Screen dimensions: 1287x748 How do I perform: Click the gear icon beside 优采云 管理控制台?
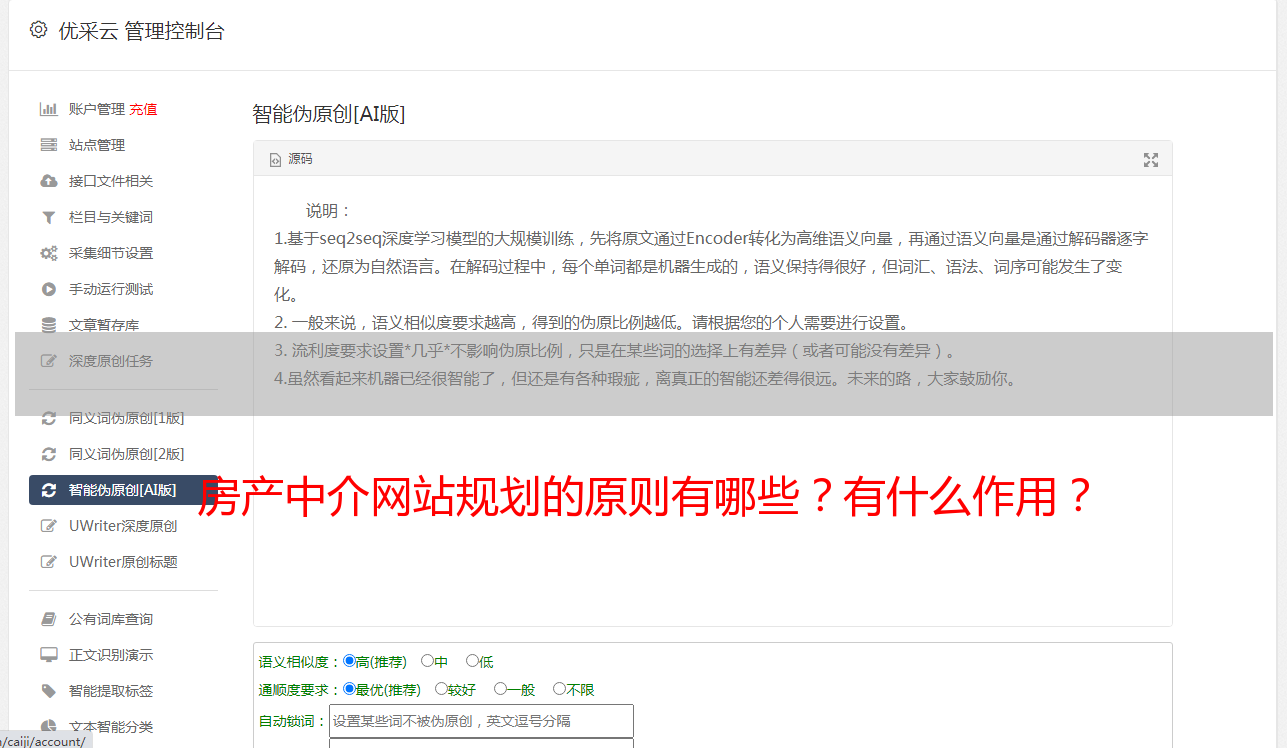(38, 30)
